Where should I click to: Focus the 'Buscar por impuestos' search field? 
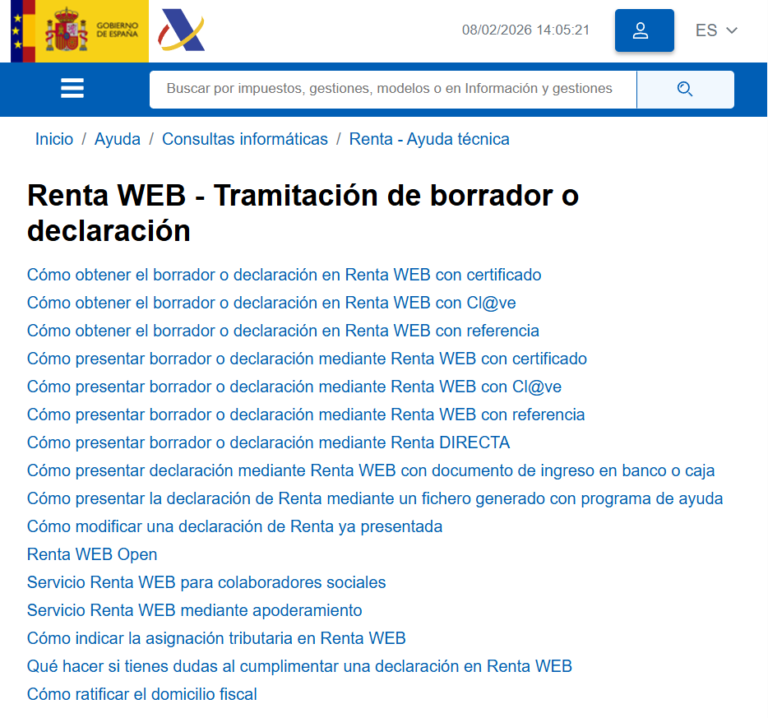(393, 89)
